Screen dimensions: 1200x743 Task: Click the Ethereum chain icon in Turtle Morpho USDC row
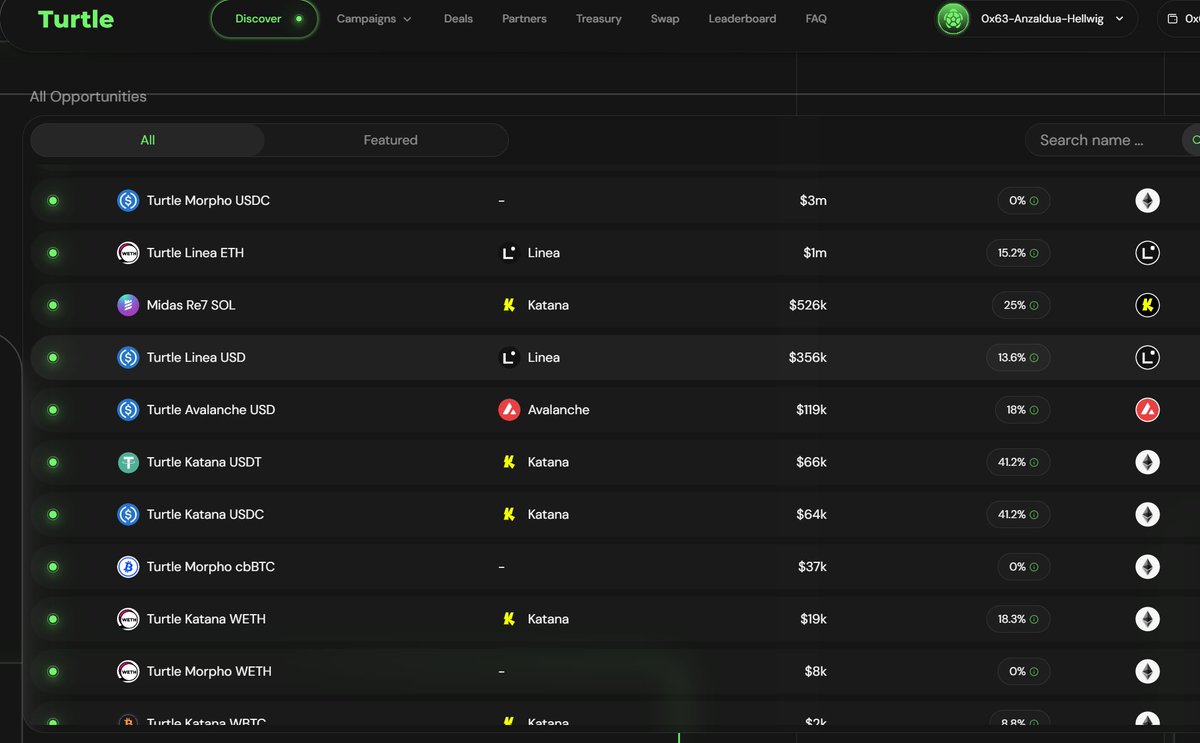point(1147,201)
